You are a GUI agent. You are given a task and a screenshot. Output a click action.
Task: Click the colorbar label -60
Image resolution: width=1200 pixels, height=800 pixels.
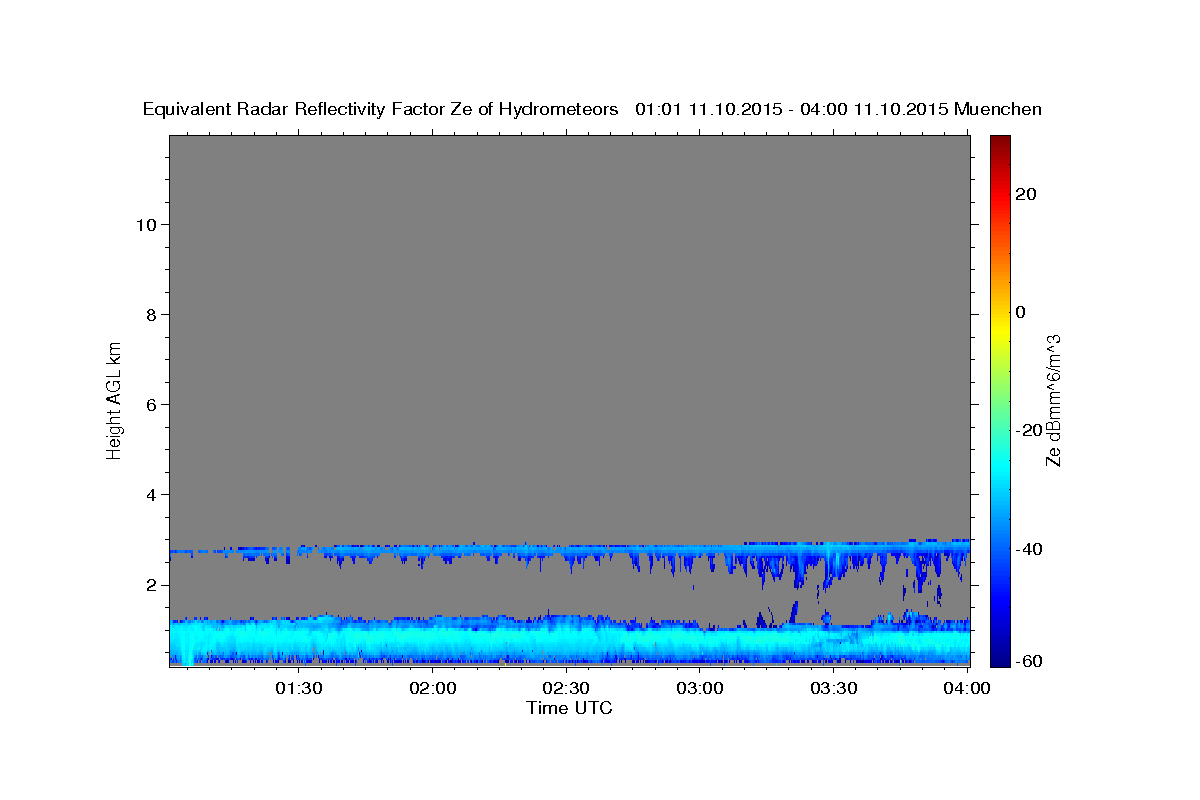click(x=1029, y=660)
